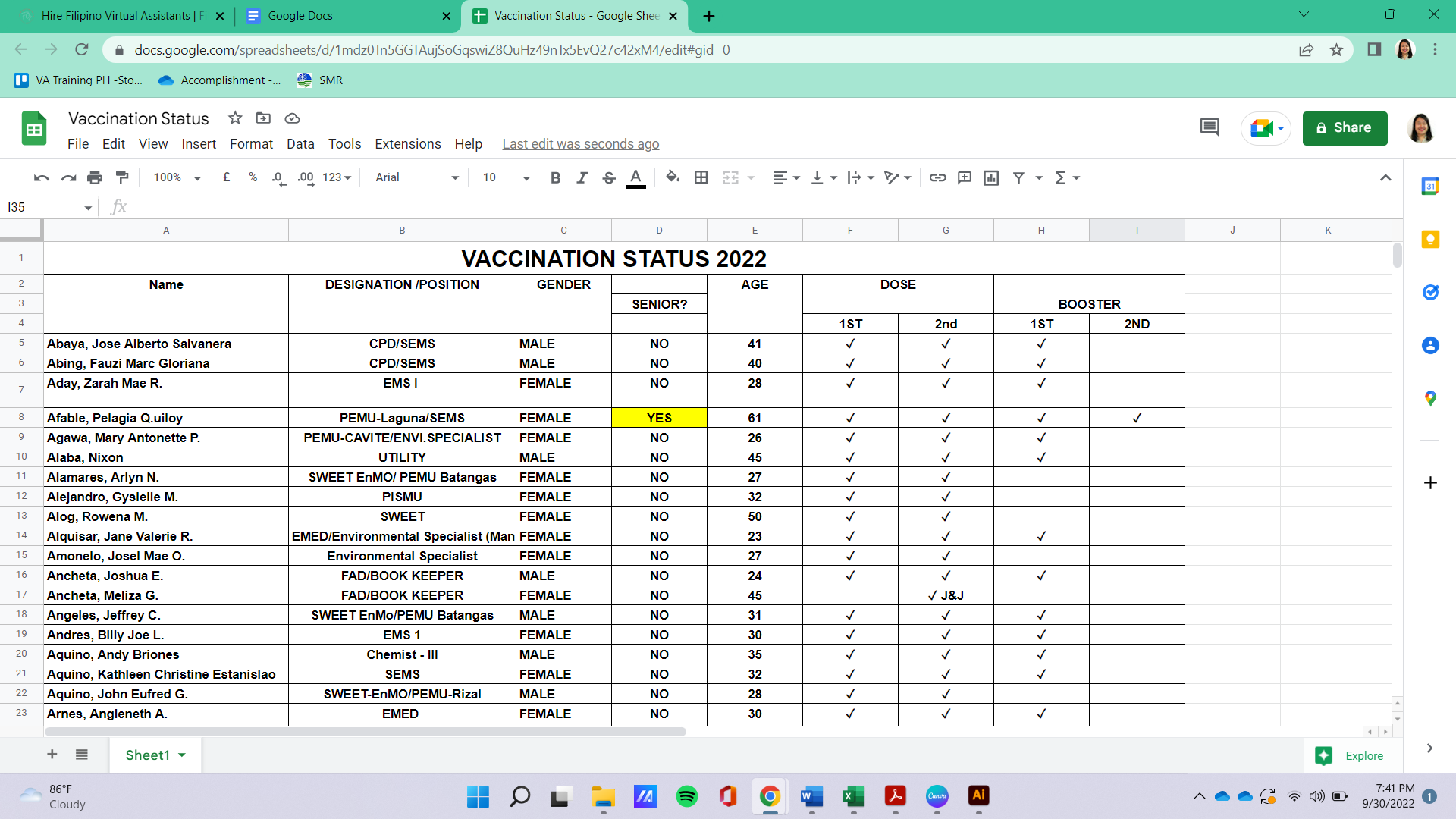Click the green Share button

1345,128
